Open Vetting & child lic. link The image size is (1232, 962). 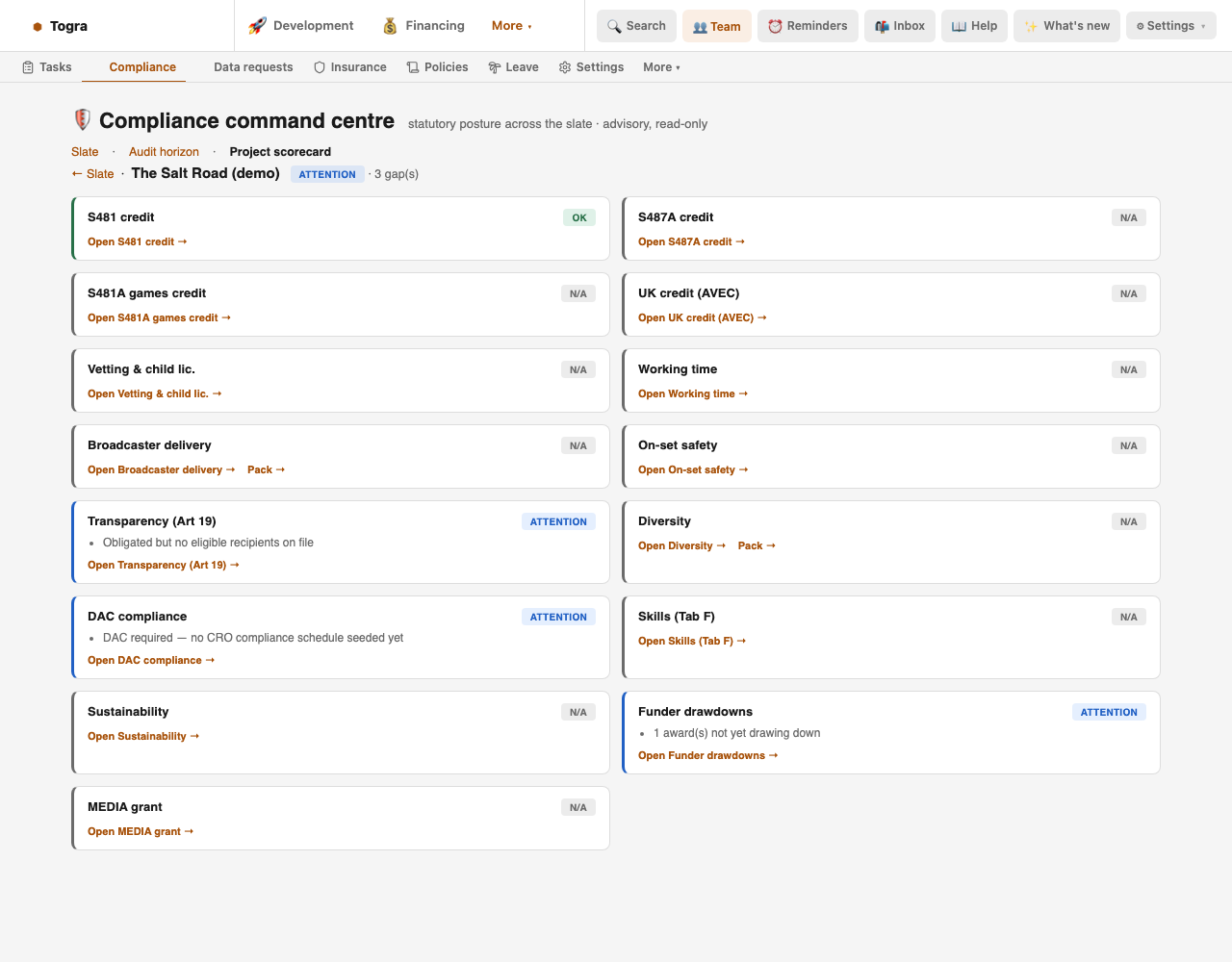pos(155,394)
